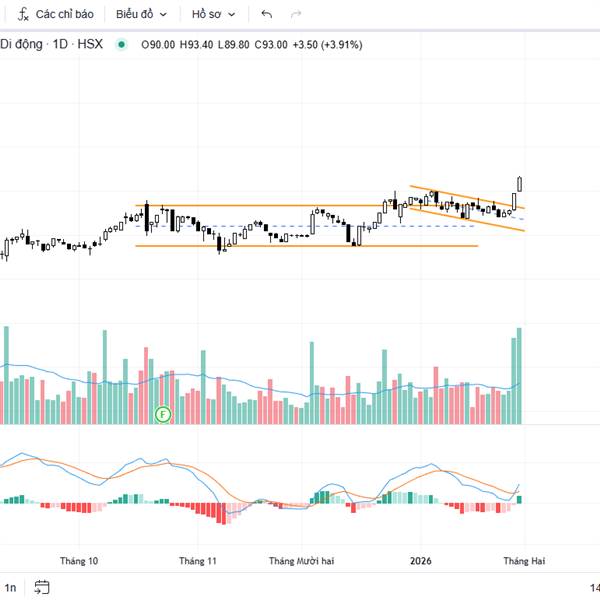Screen dimensions: 600x600
Task: Open the go-to-date calendar icon
Action: 41,587
